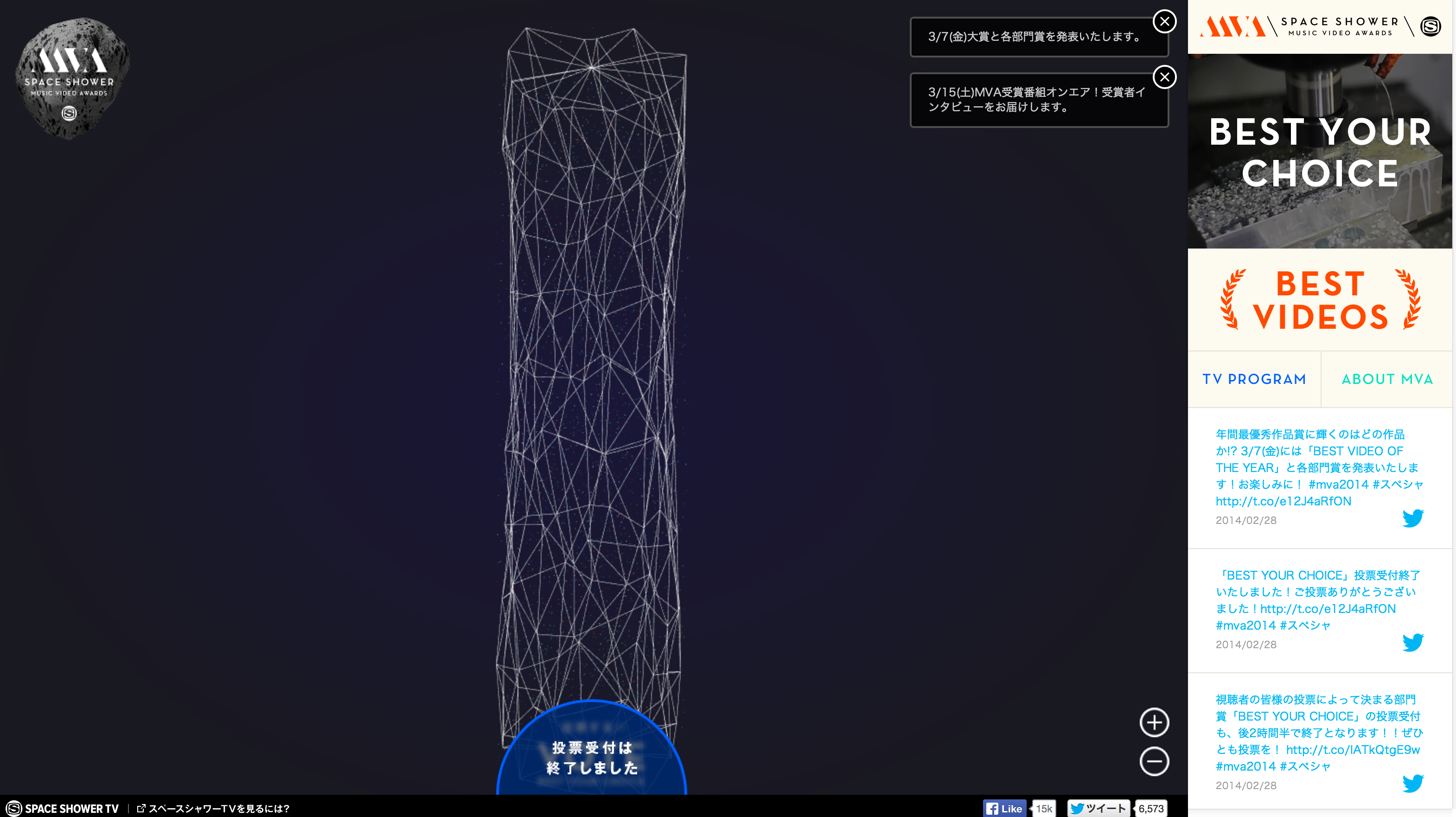Viewport: 1456px width, 817px height.
Task: Click the BEST YOUR CHOICE banner
Action: click(1320, 152)
